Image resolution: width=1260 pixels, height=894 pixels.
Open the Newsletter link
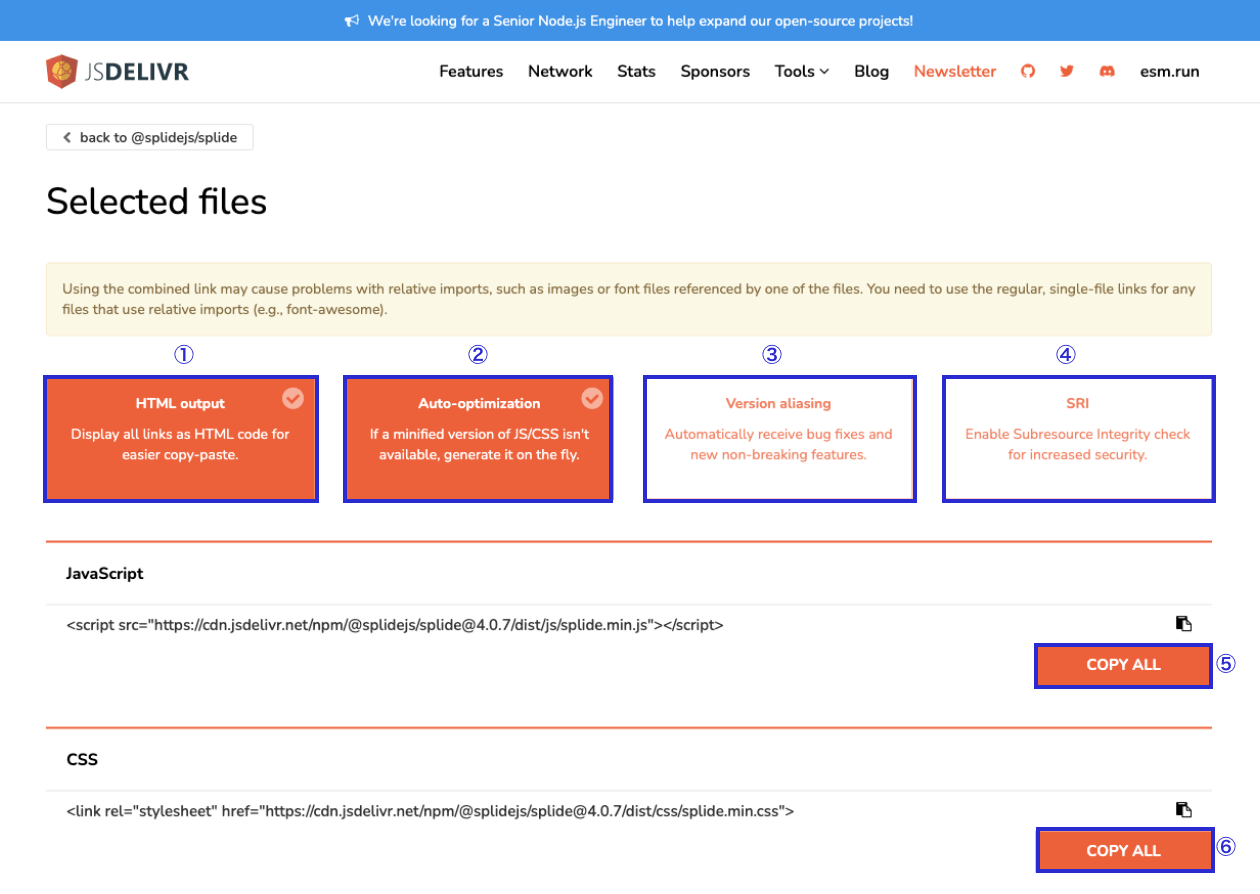(955, 71)
